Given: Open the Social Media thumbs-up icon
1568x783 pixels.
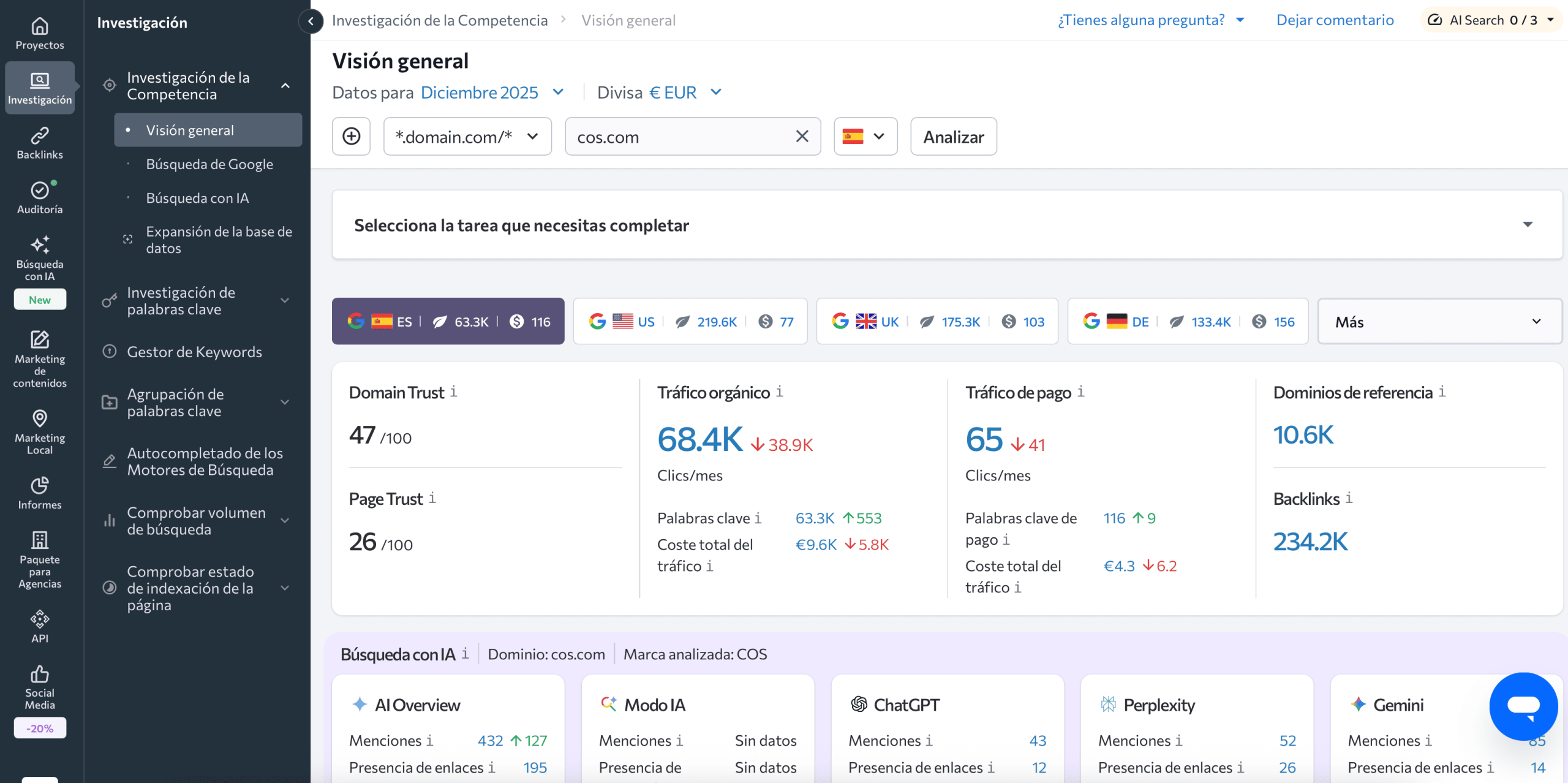Looking at the screenshot, I should coord(40,674).
